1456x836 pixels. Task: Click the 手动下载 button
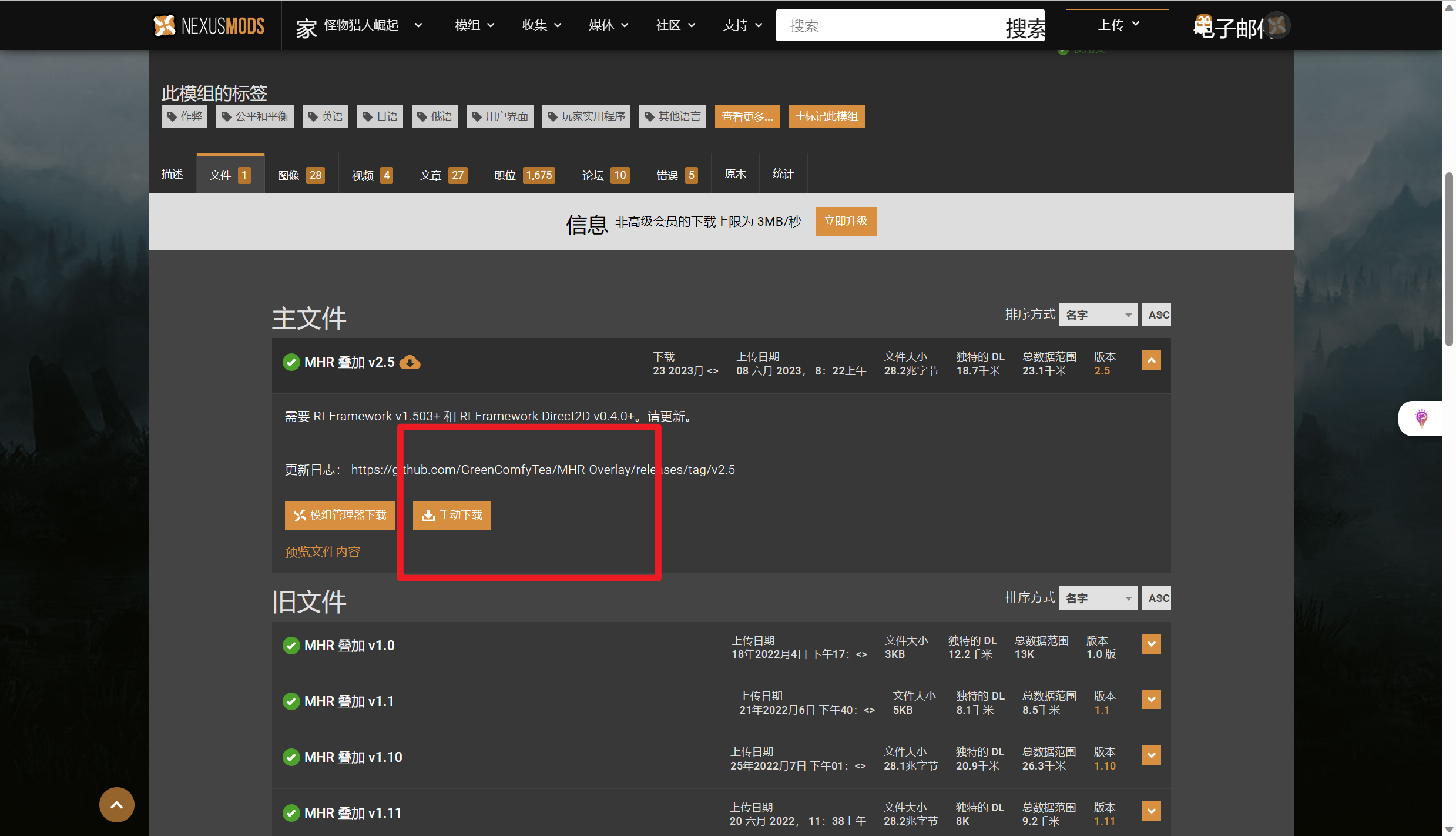pos(452,515)
